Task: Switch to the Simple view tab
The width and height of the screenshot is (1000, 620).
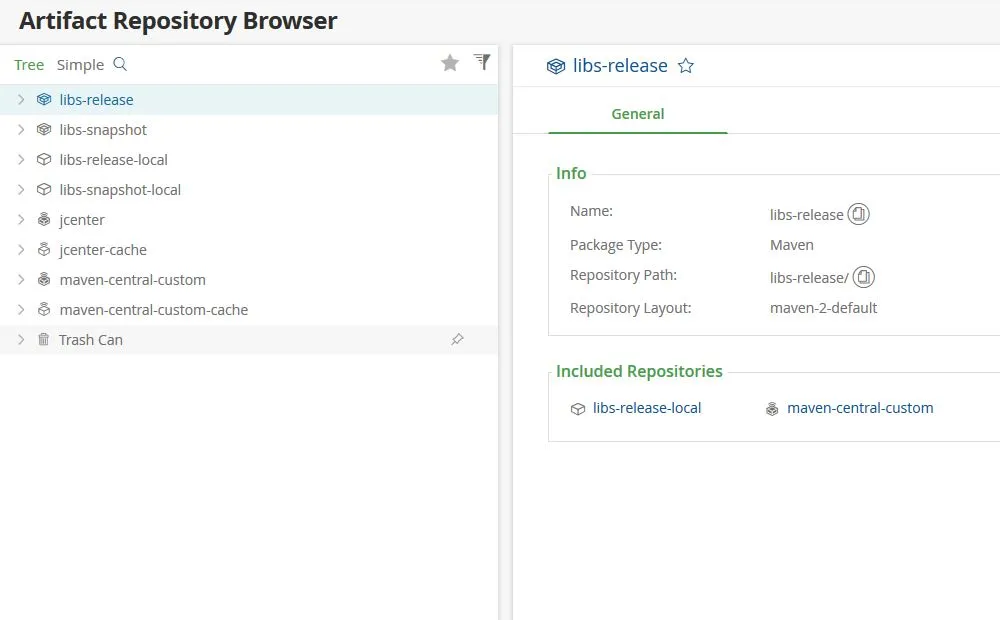Action: pyautogui.click(x=80, y=65)
